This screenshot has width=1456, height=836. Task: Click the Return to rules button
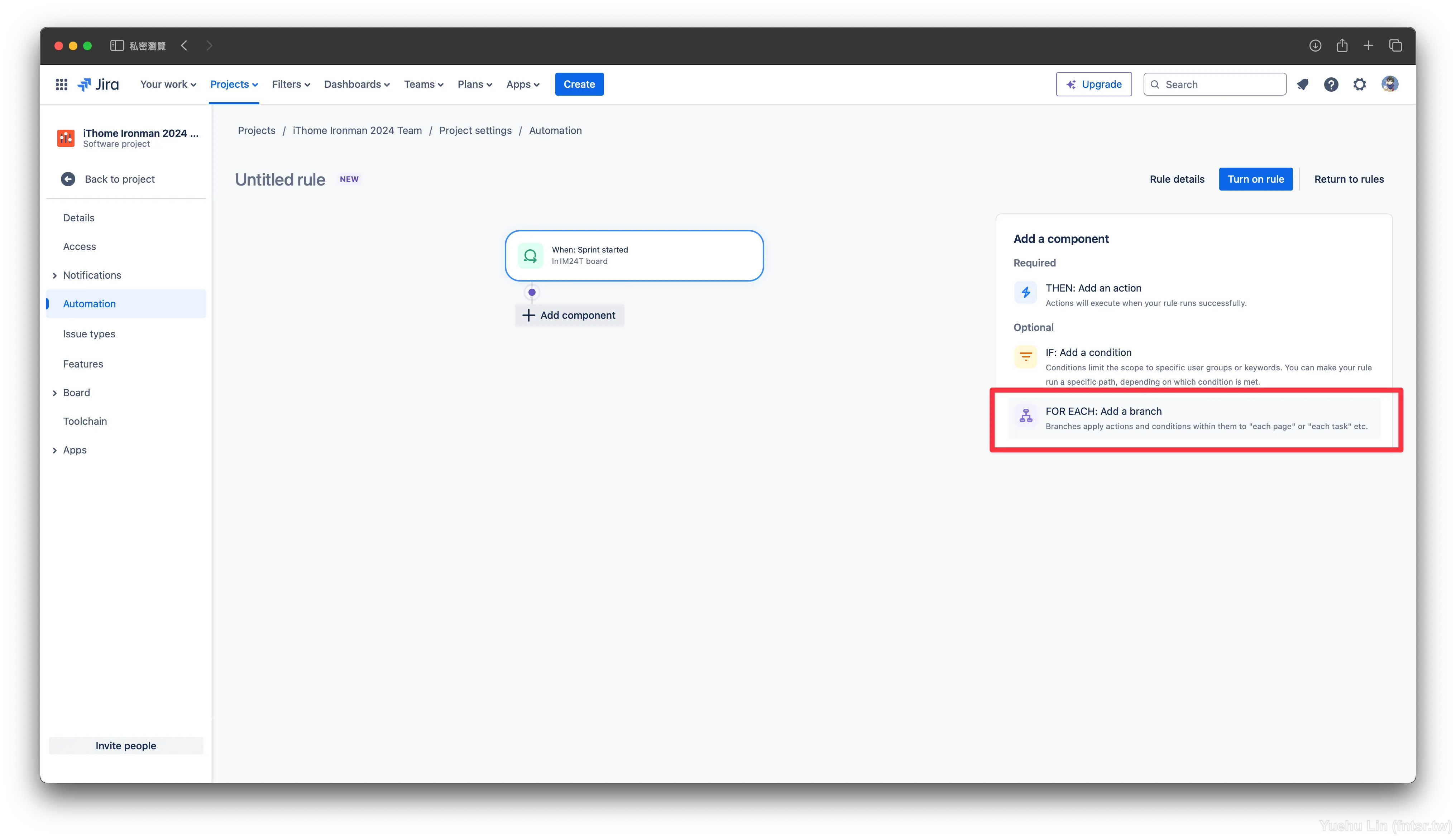click(x=1349, y=179)
